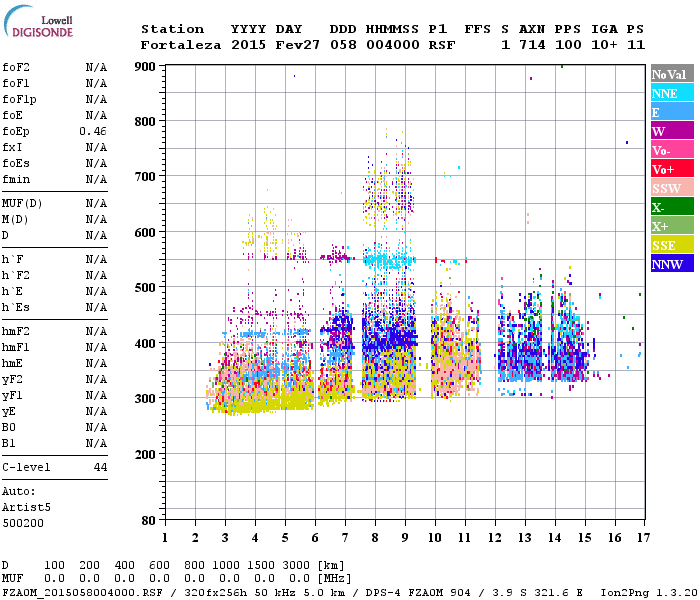Click the fxI parameter label
Screen dimensions: 700x600
[x=12, y=147]
